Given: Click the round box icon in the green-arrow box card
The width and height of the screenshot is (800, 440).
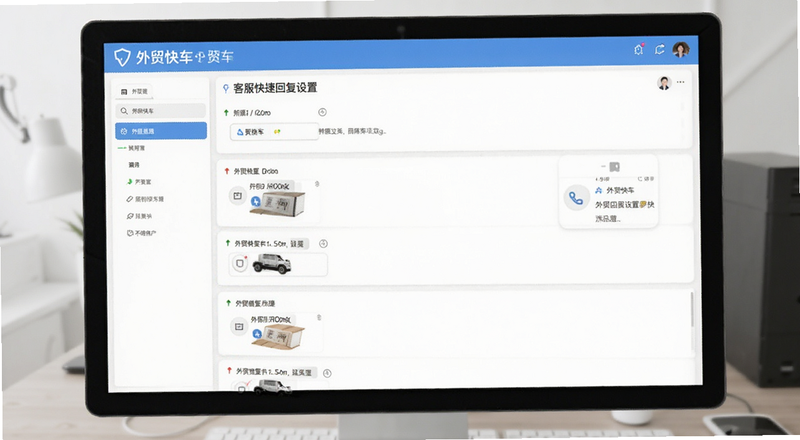Looking at the screenshot, I should pyautogui.click(x=239, y=326).
